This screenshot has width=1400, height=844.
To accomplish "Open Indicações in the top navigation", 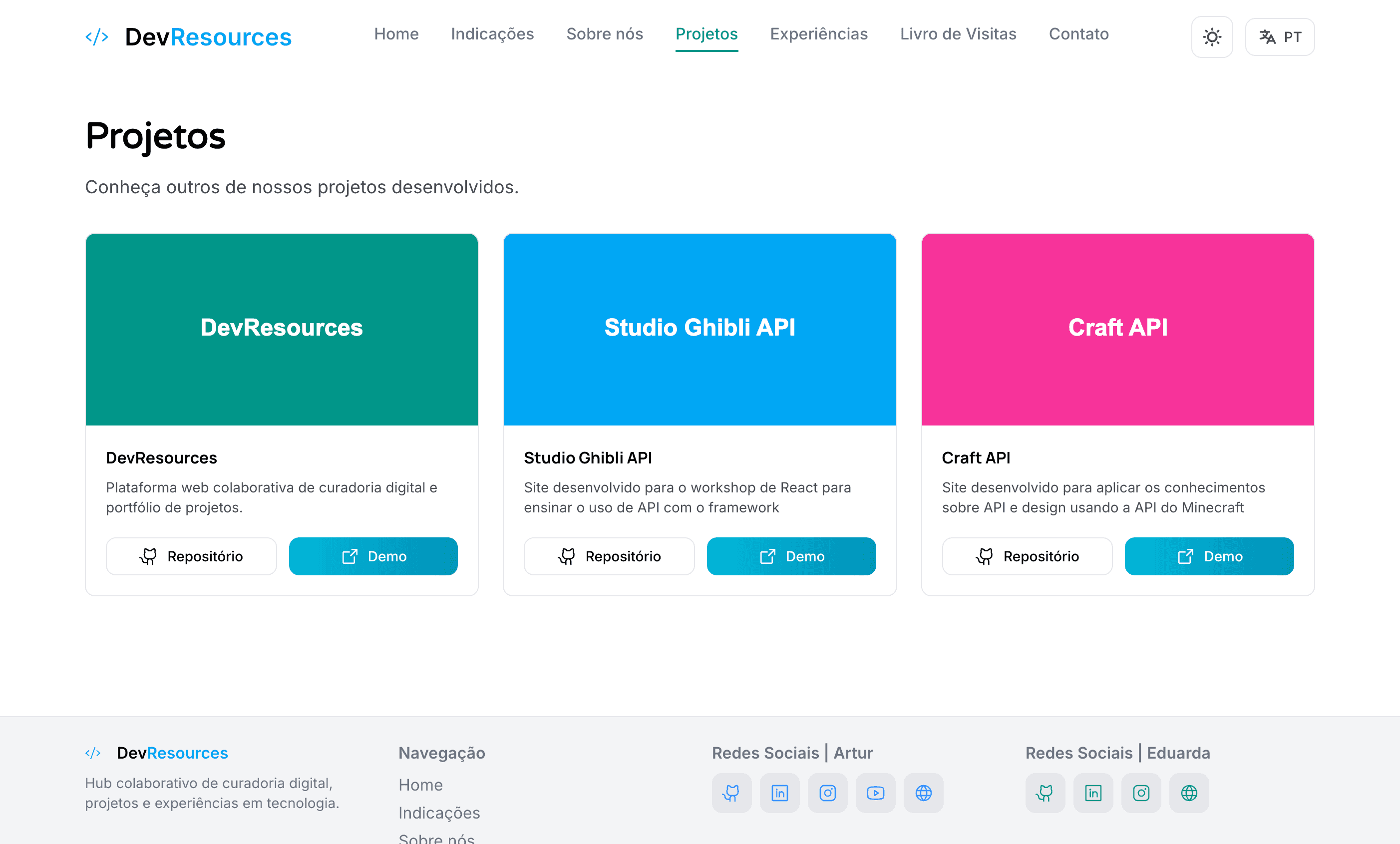I will (x=492, y=34).
